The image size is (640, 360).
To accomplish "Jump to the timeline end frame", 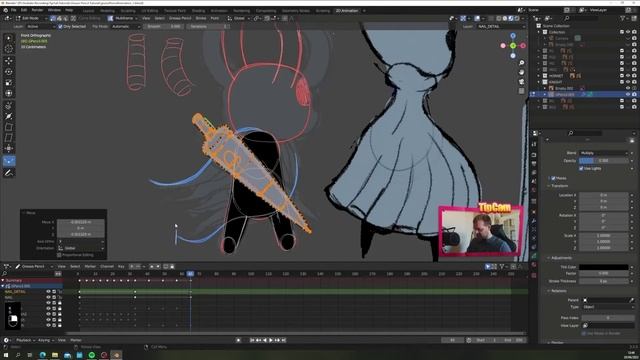I will coord(283,340).
